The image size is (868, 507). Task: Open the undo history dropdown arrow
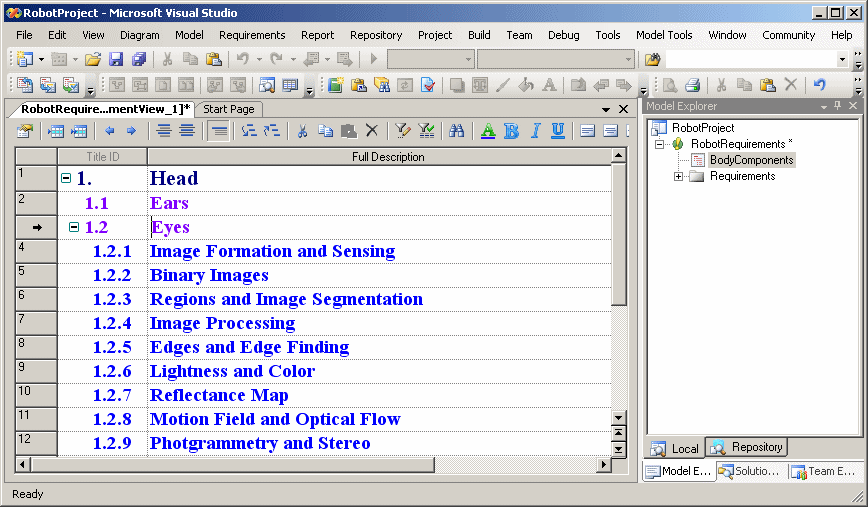(x=259, y=59)
